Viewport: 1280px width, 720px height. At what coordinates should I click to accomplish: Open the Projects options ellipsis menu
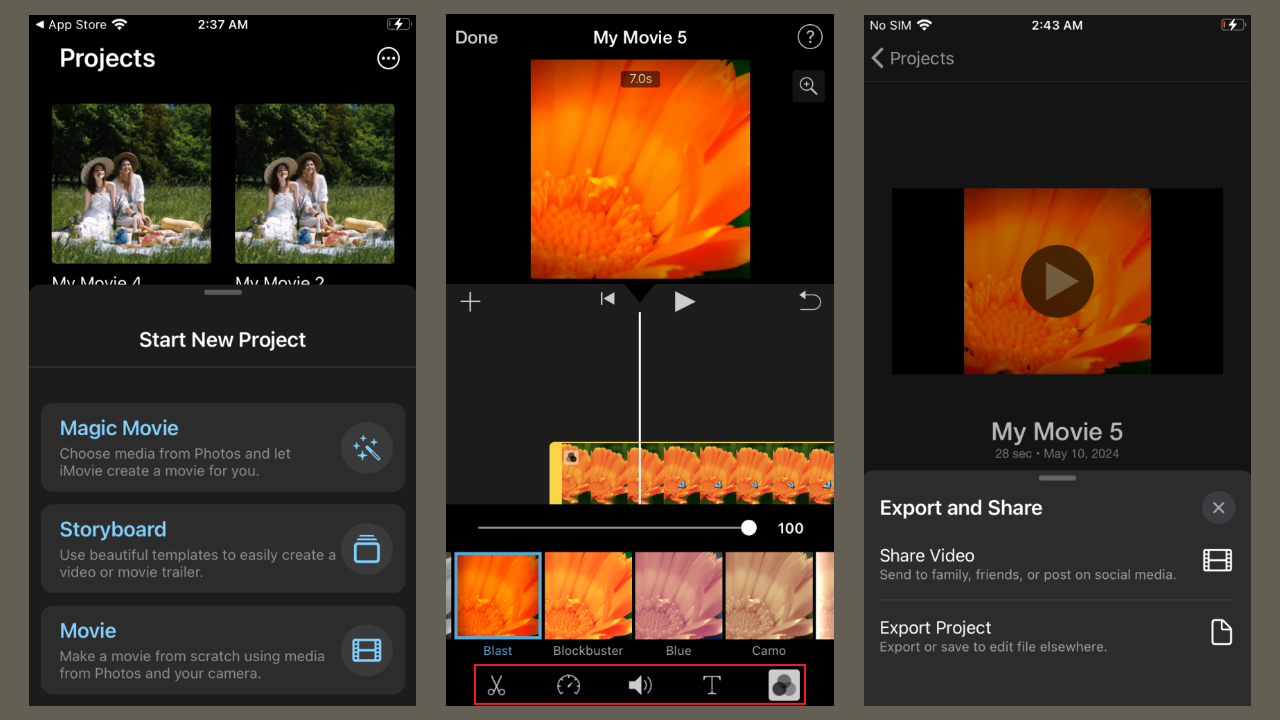click(388, 58)
